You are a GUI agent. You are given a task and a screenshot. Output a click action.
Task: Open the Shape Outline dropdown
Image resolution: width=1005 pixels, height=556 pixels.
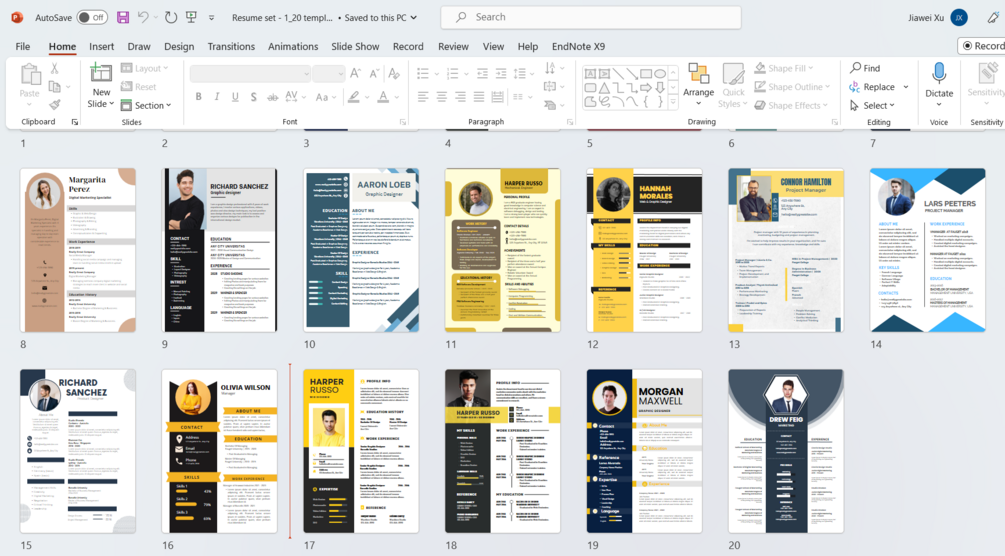coord(792,87)
